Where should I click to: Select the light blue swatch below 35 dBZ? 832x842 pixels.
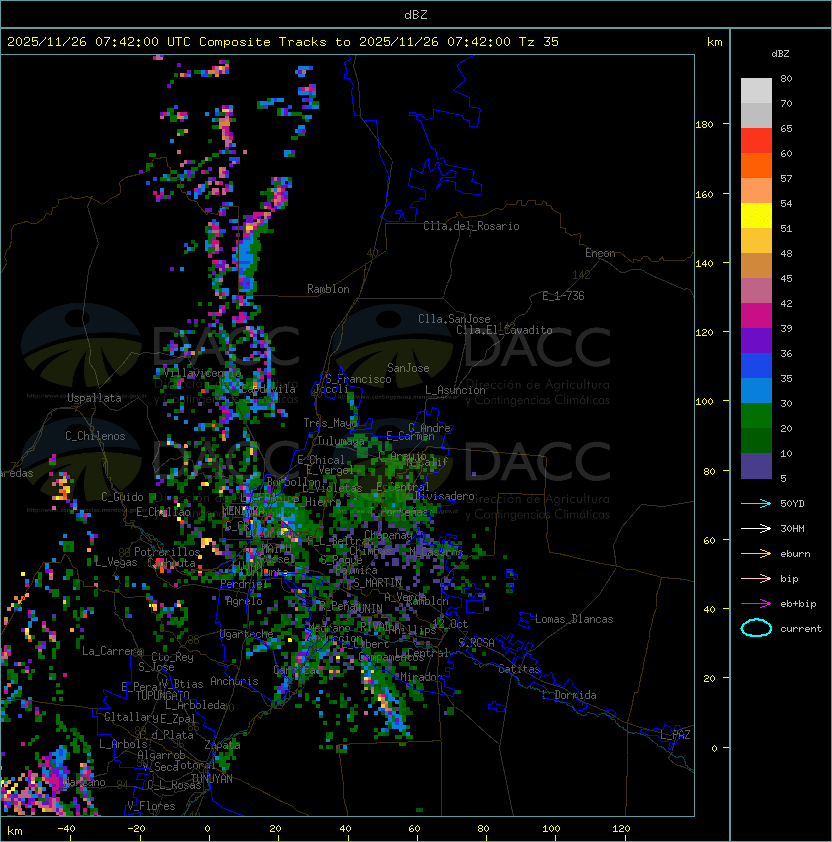coord(756,390)
